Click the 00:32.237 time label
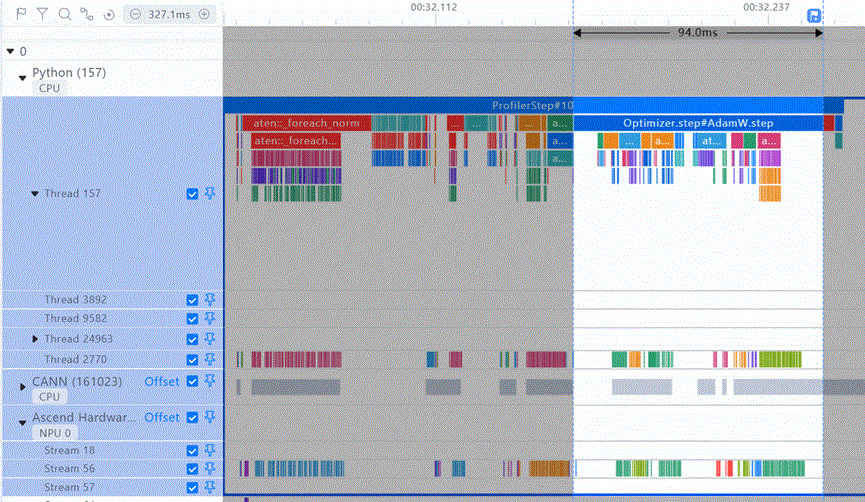This screenshot has width=865, height=502. (766, 7)
